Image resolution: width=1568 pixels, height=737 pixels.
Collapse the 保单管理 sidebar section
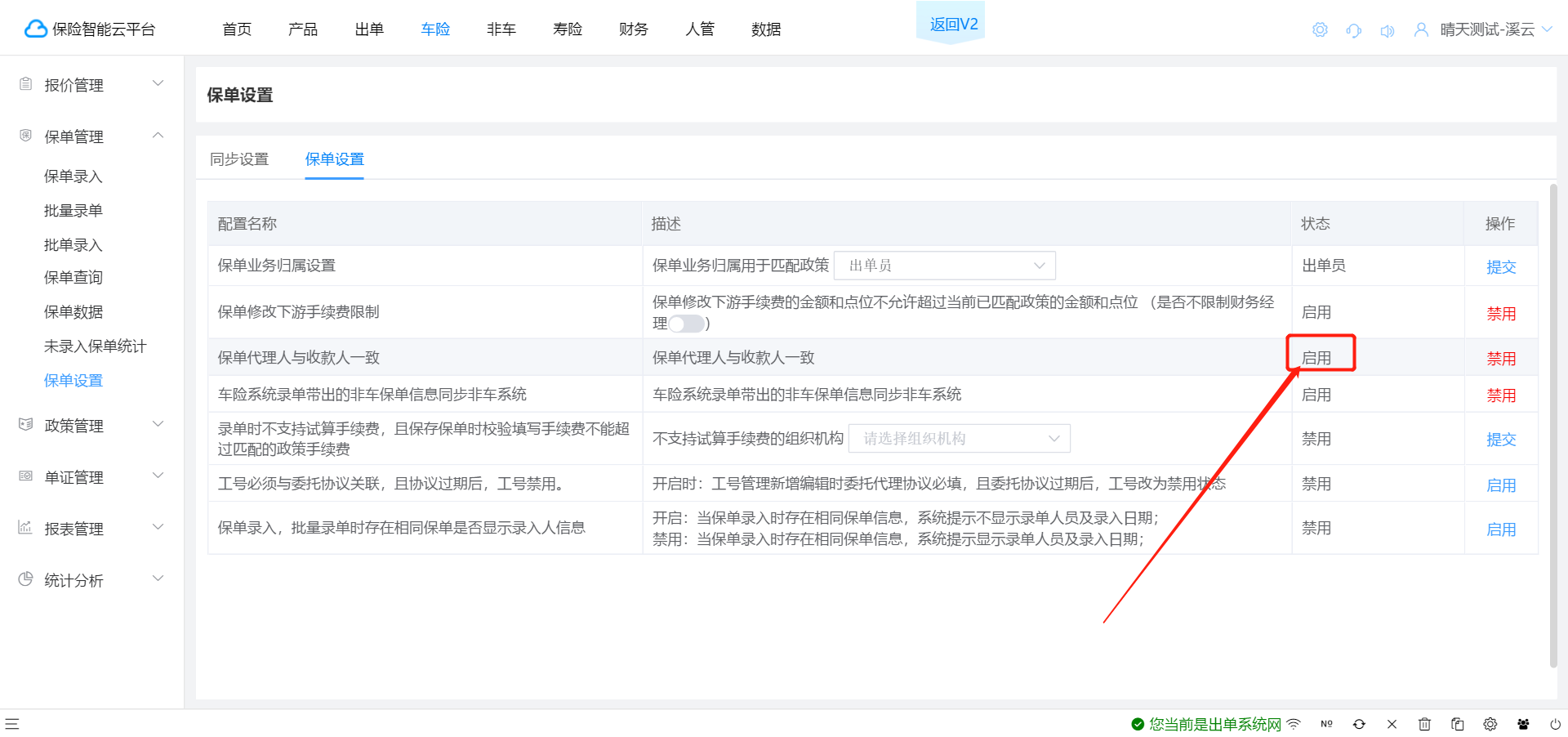pos(158,135)
